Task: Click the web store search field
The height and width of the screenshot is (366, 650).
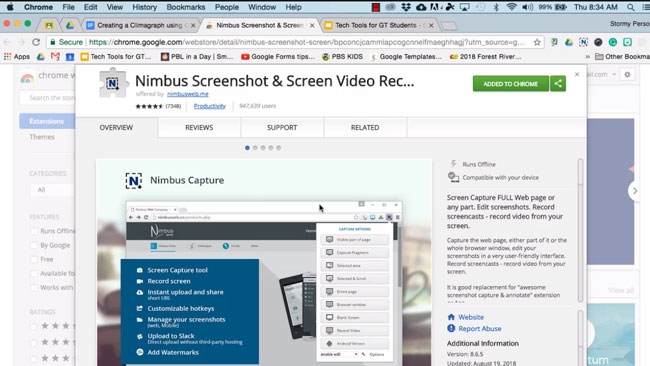Action: (x=47, y=98)
